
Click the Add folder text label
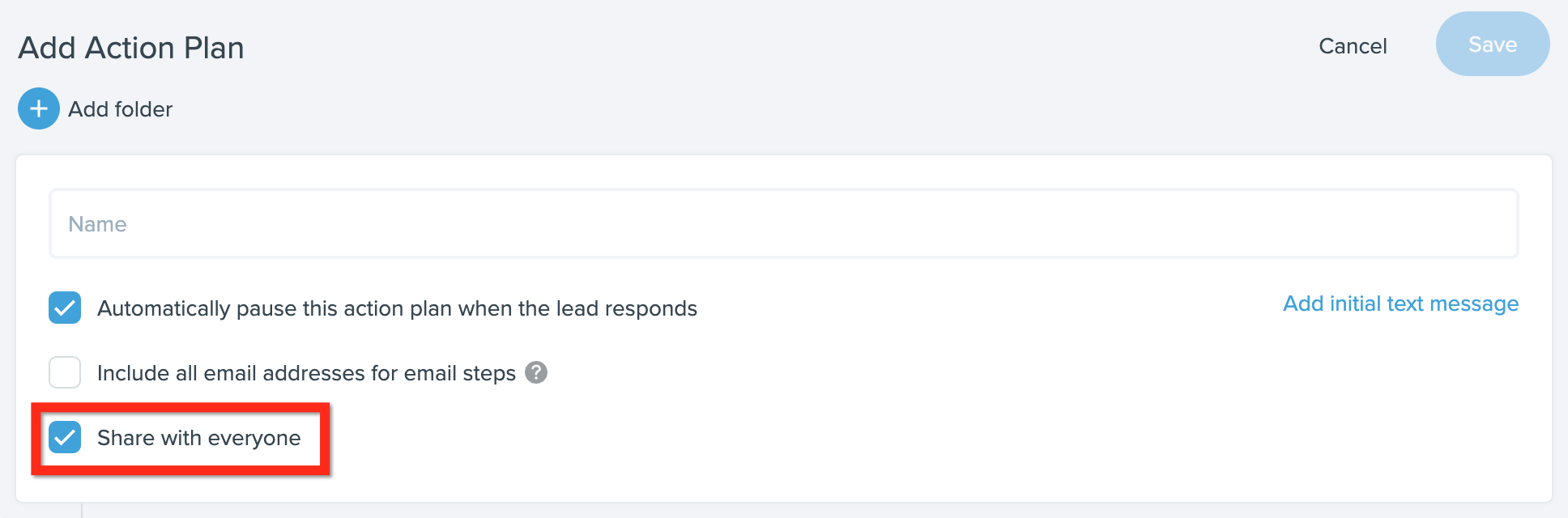click(x=120, y=109)
